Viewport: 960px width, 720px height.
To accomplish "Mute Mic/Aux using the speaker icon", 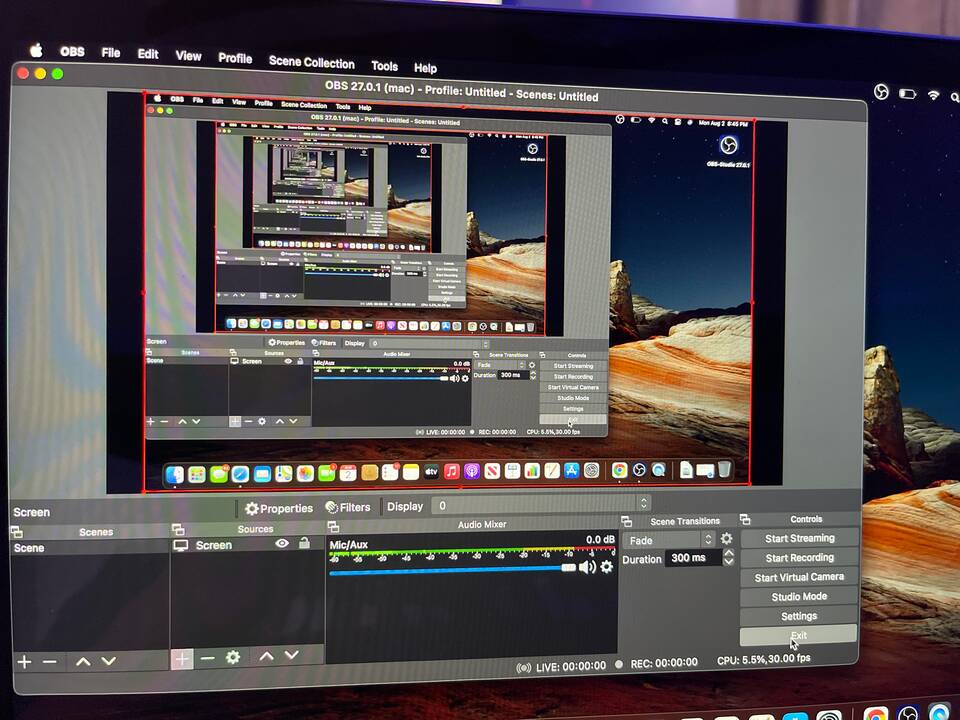I will 587,567.
